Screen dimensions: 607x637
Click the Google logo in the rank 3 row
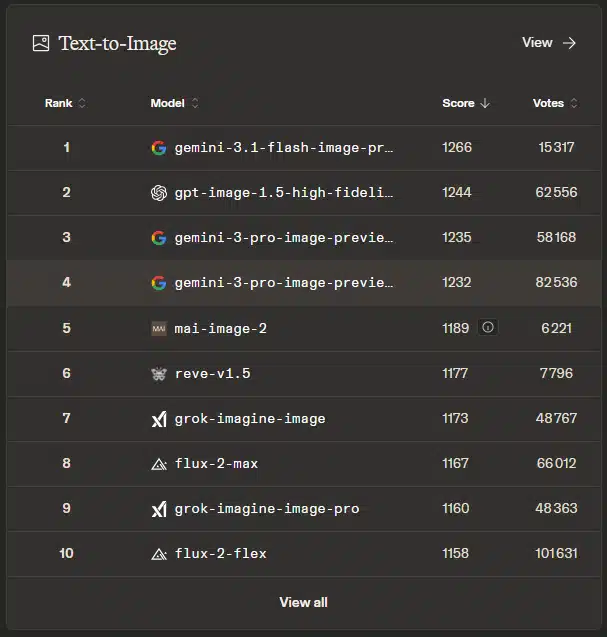click(158, 238)
